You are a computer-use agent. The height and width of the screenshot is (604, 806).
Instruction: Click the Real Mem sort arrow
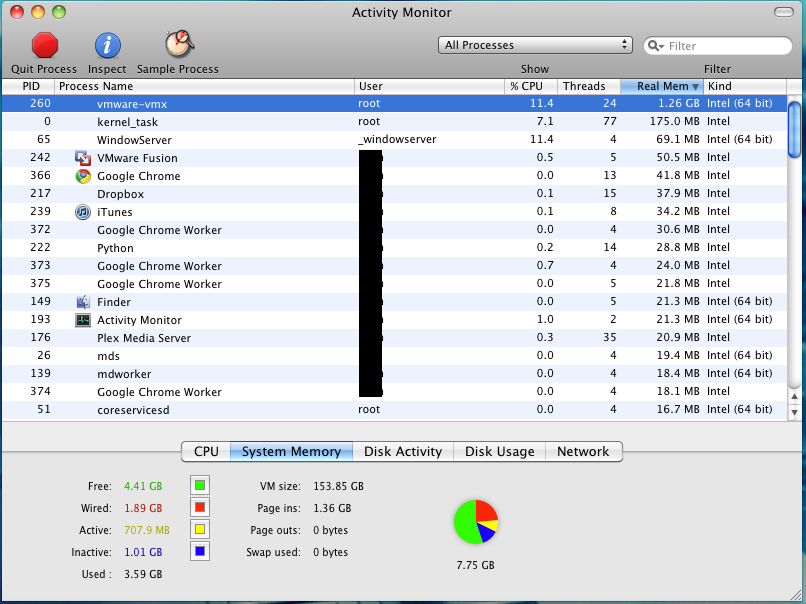pyautogui.click(x=695, y=87)
